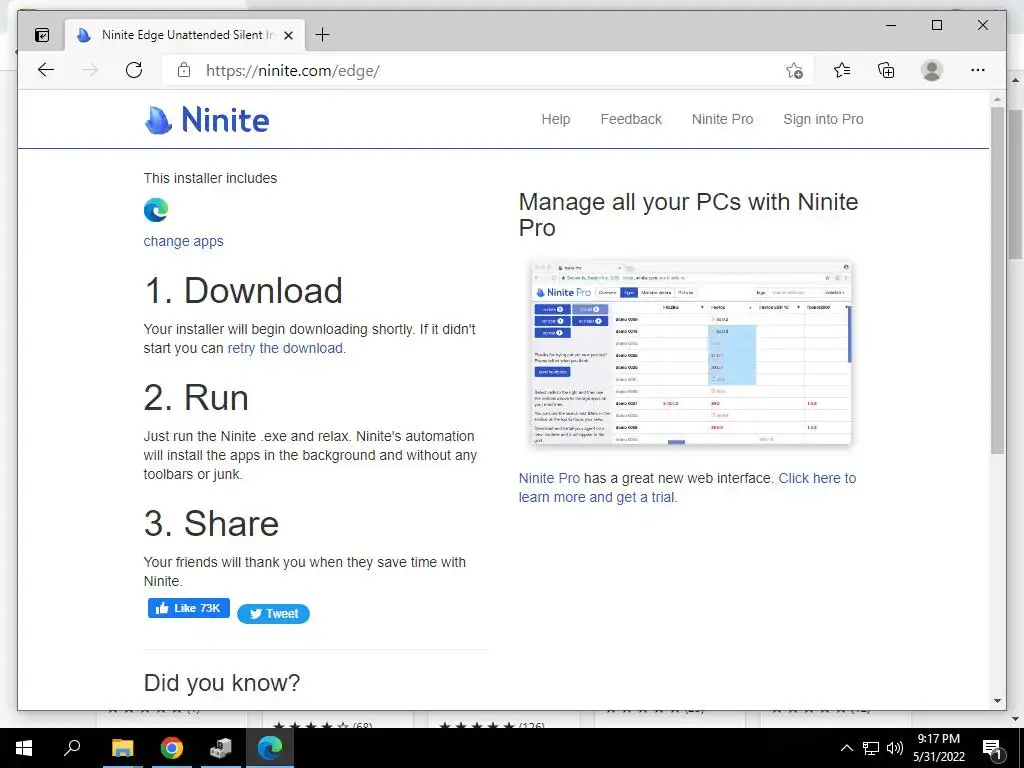Screen dimensions: 1024x768
Task: Switch to Microsoft Edge in taskbar
Action: pos(270,748)
